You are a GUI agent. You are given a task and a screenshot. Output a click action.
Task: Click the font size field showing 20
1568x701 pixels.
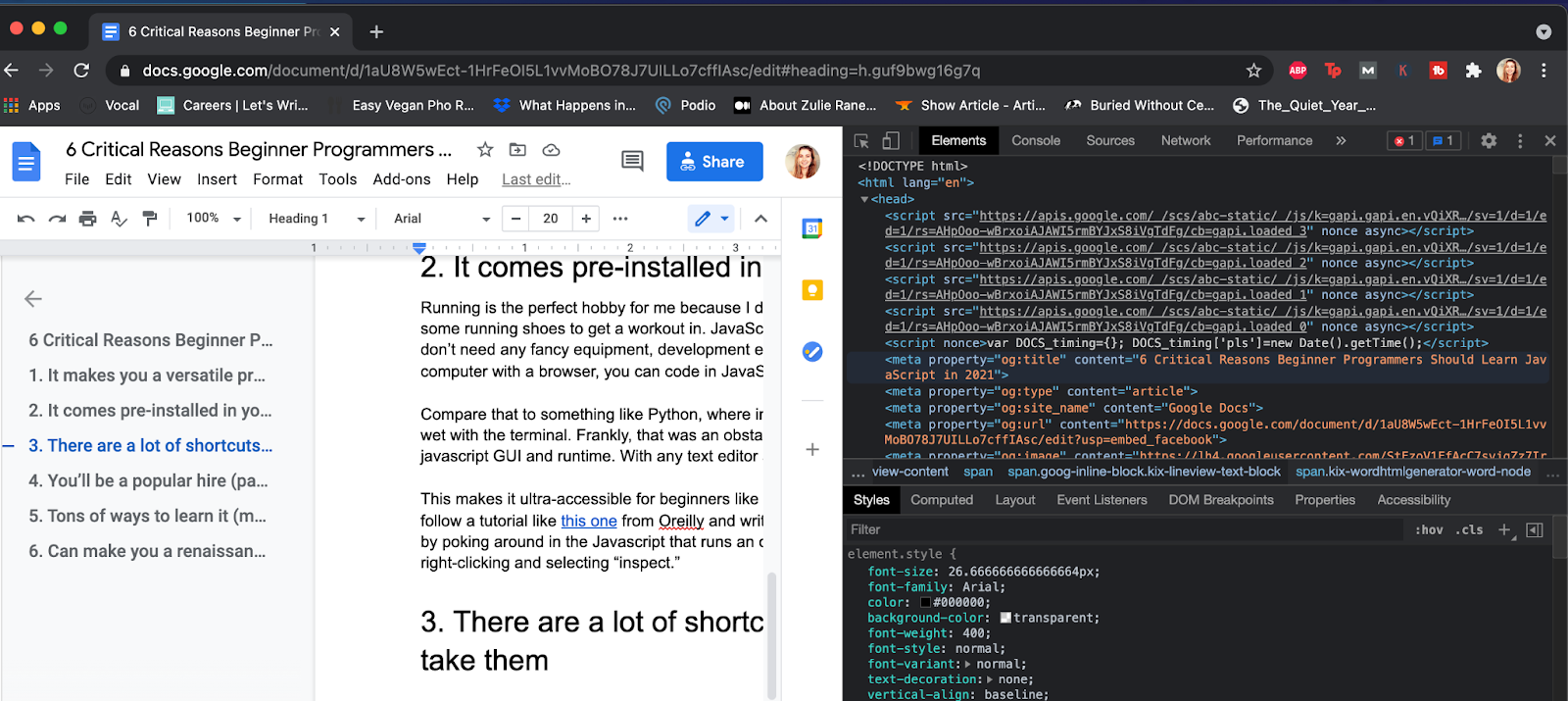tap(551, 219)
